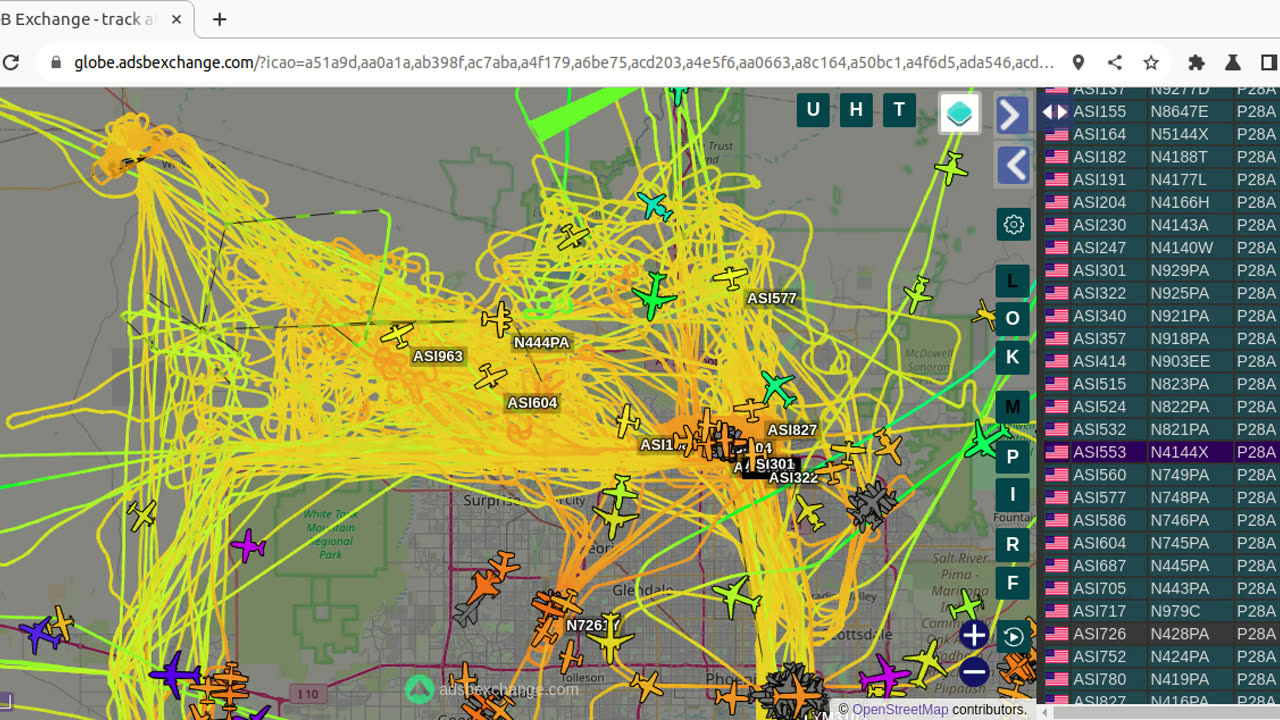Click the R button on map

(x=1012, y=544)
